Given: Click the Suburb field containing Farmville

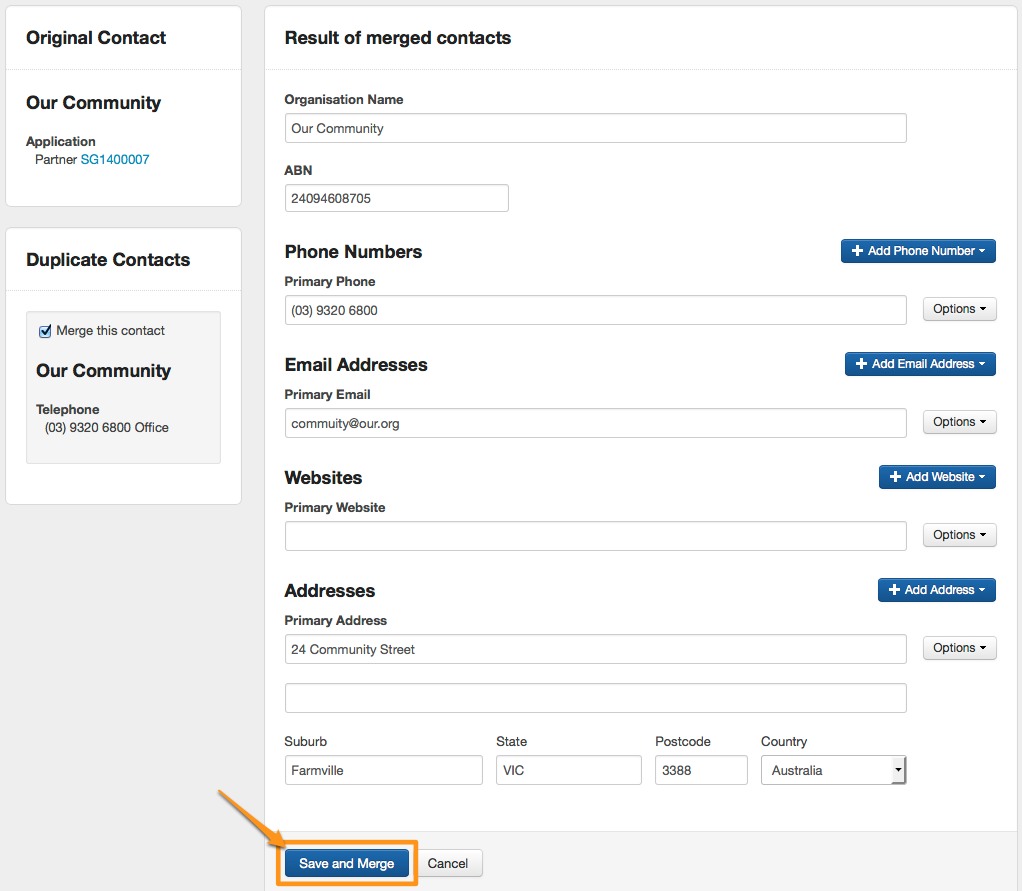Looking at the screenshot, I should [x=383, y=770].
